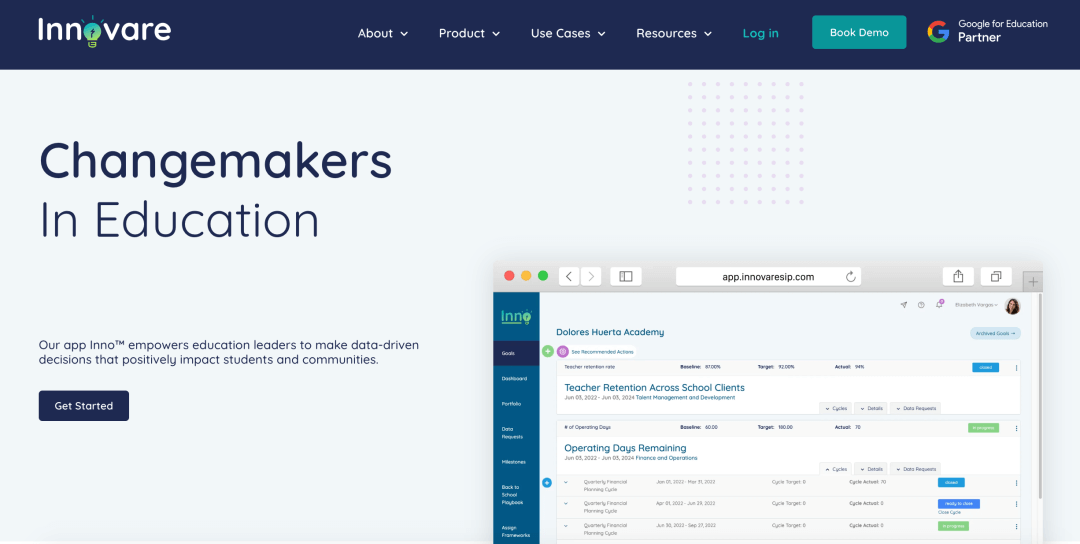1080x544 pixels.
Task: Open the About dropdown menu
Action: click(x=383, y=33)
